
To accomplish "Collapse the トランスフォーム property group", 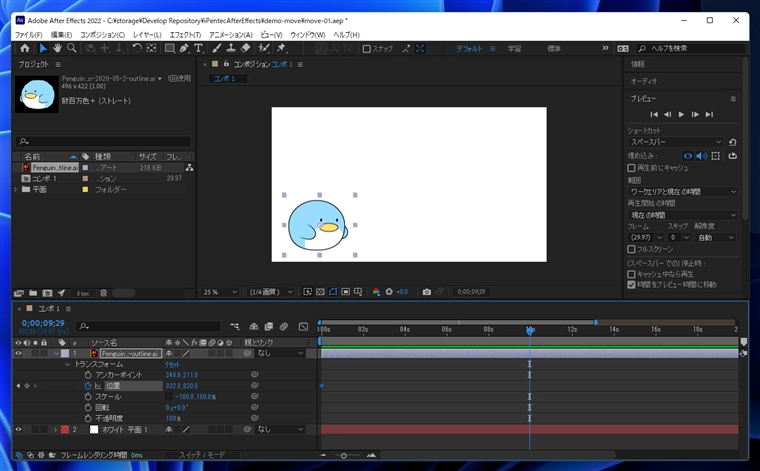I will (67, 364).
